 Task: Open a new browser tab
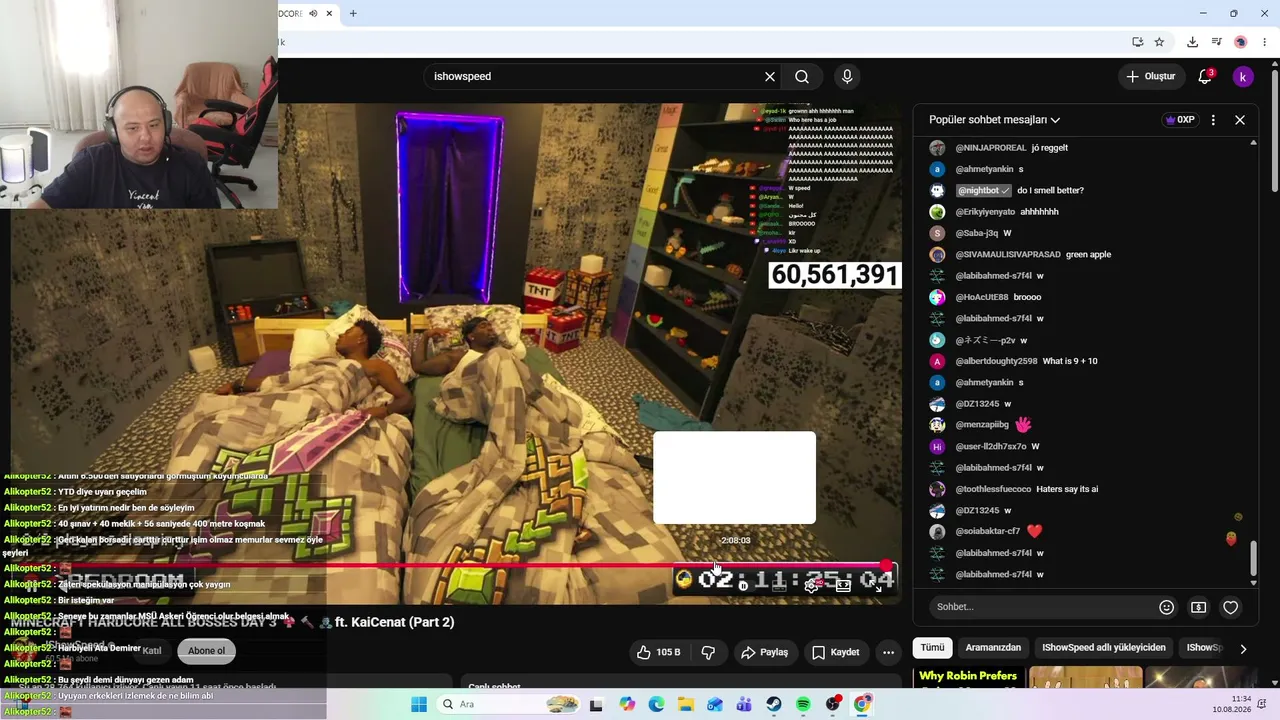click(353, 13)
